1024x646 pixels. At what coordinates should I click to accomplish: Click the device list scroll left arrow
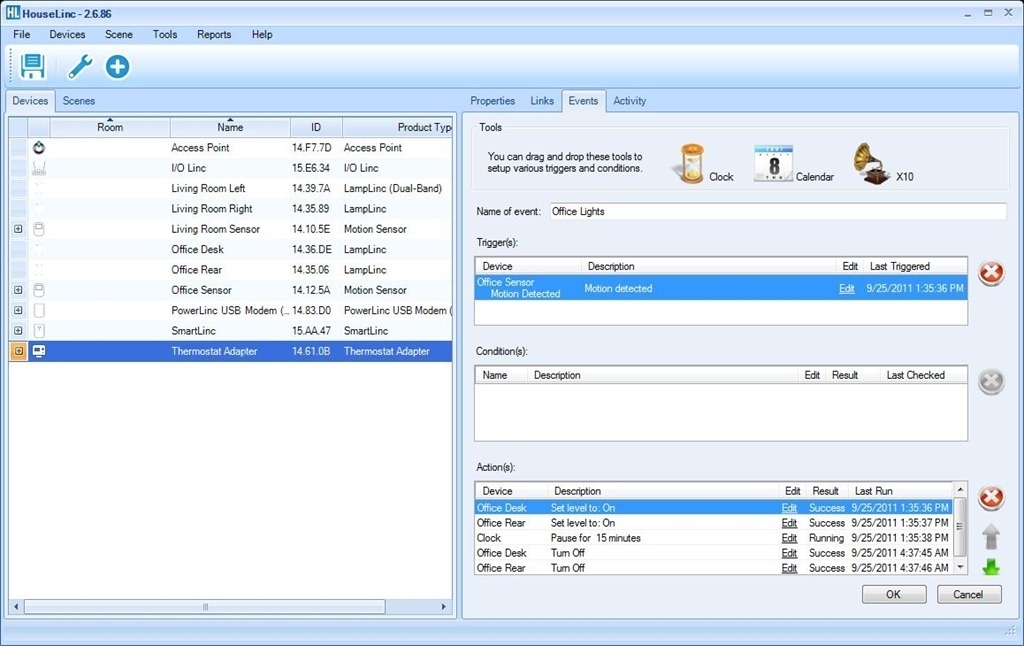(16, 607)
